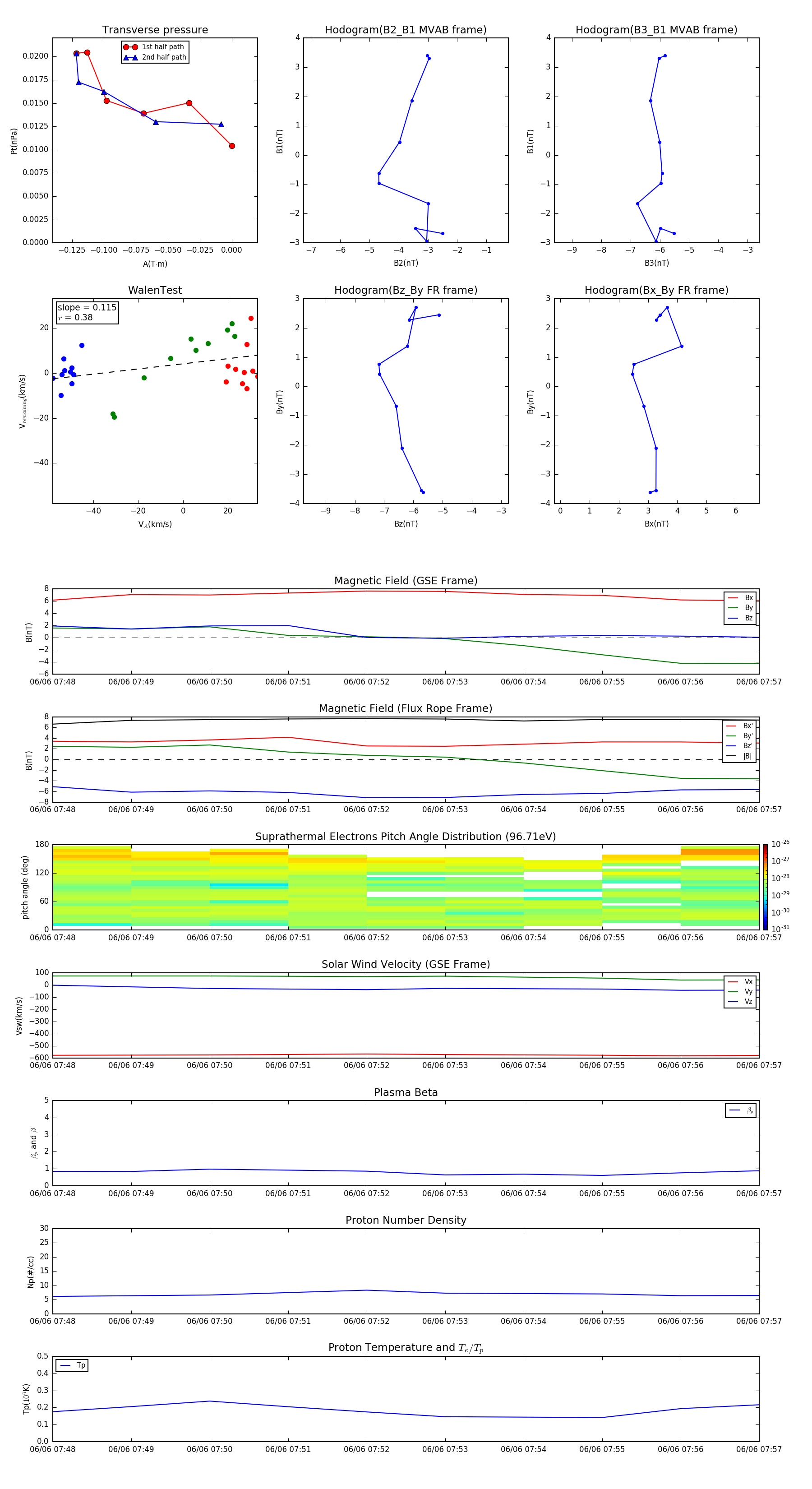Click the 'VA(km/s)' x-axis label
Screen dimensions: 812x1489
point(155,524)
